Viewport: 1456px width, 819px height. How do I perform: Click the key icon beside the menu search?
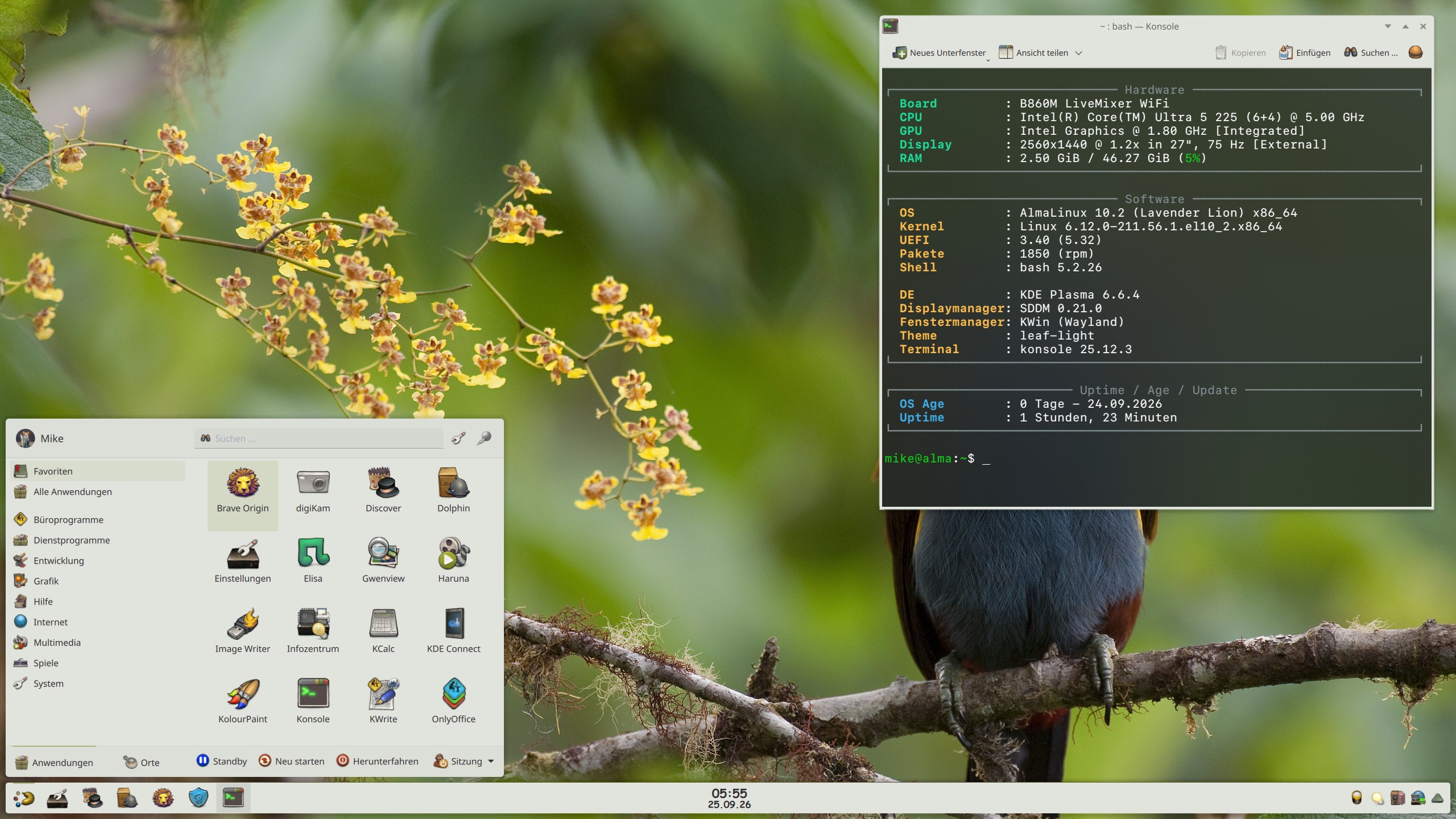(458, 438)
